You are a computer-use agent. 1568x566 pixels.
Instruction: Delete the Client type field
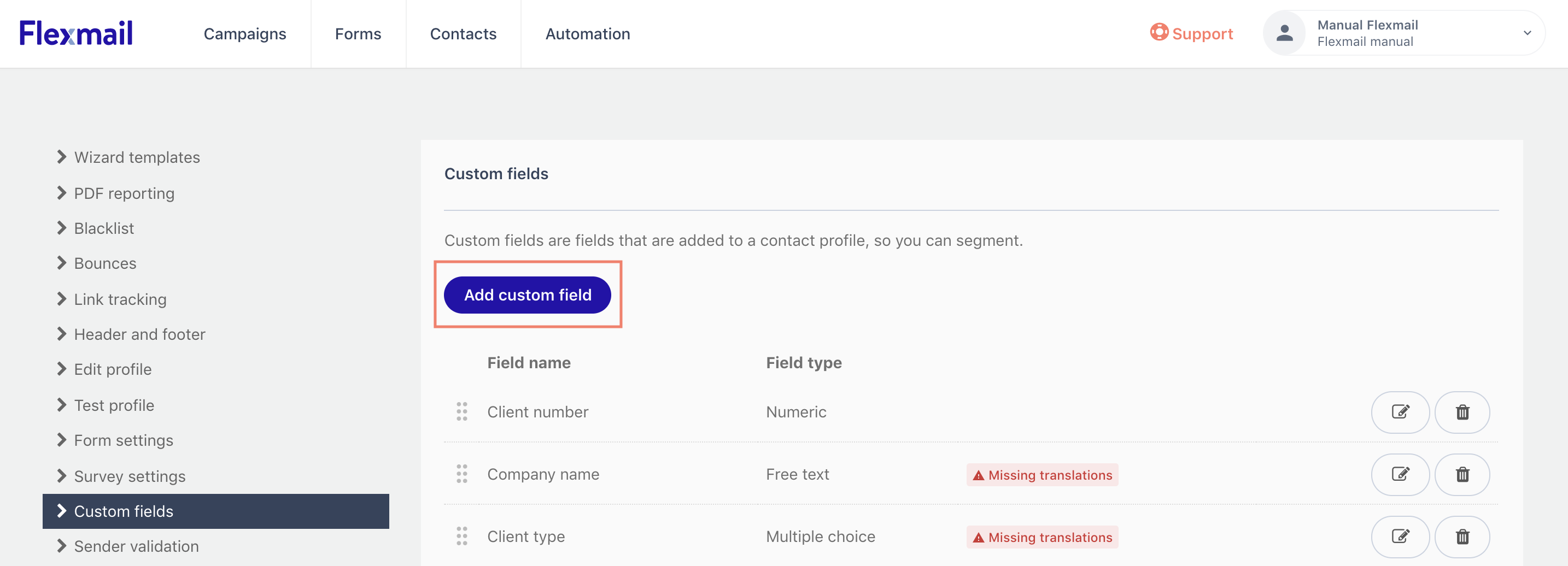[1461, 536]
